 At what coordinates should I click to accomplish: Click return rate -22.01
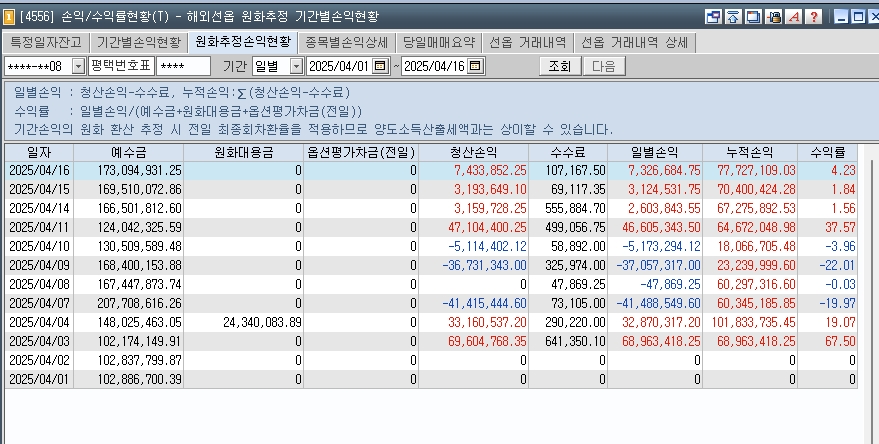pyautogui.click(x=838, y=265)
